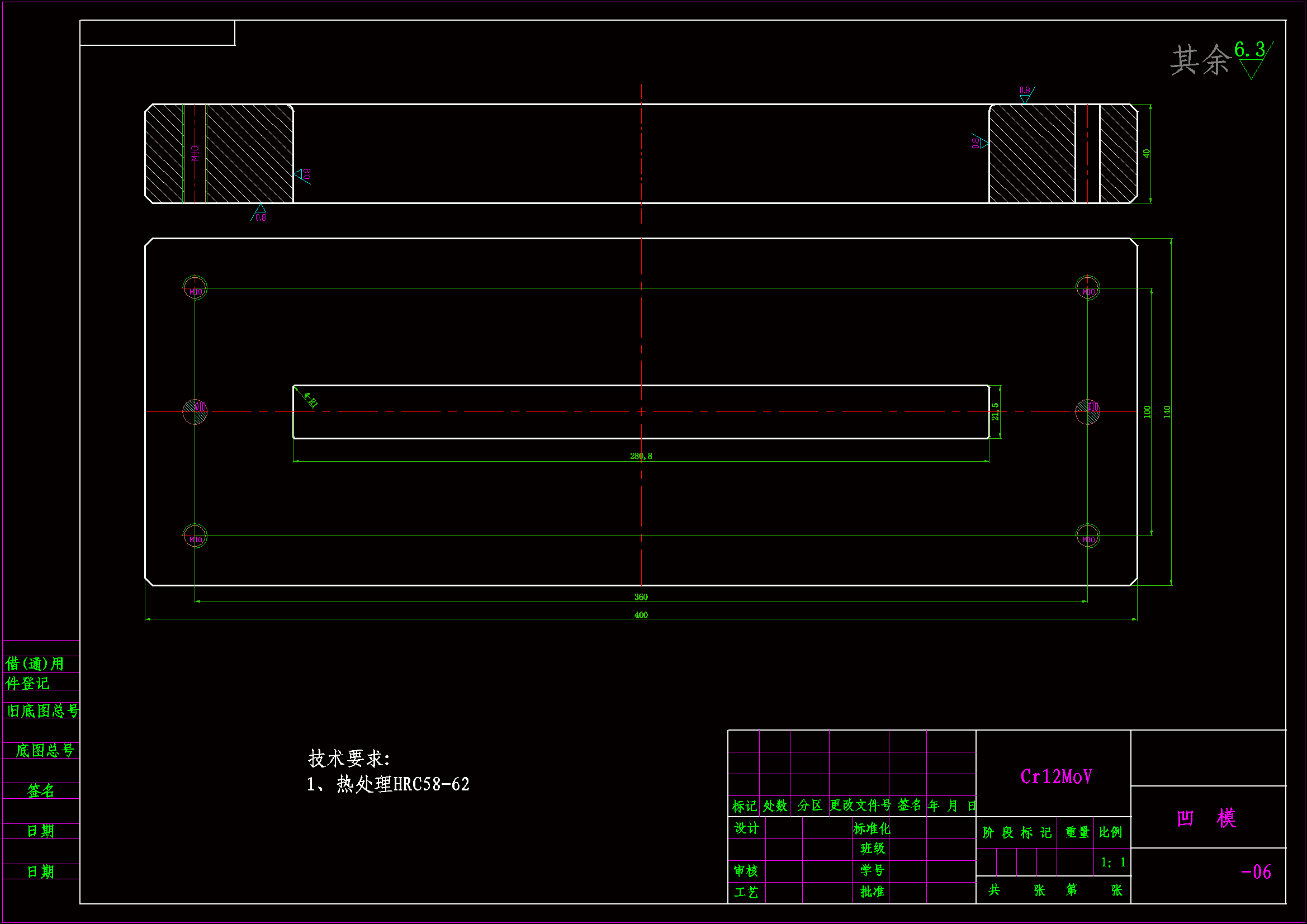Select the top-left M10 threaded hole
Viewport: 1307px width, 924px height.
point(195,287)
